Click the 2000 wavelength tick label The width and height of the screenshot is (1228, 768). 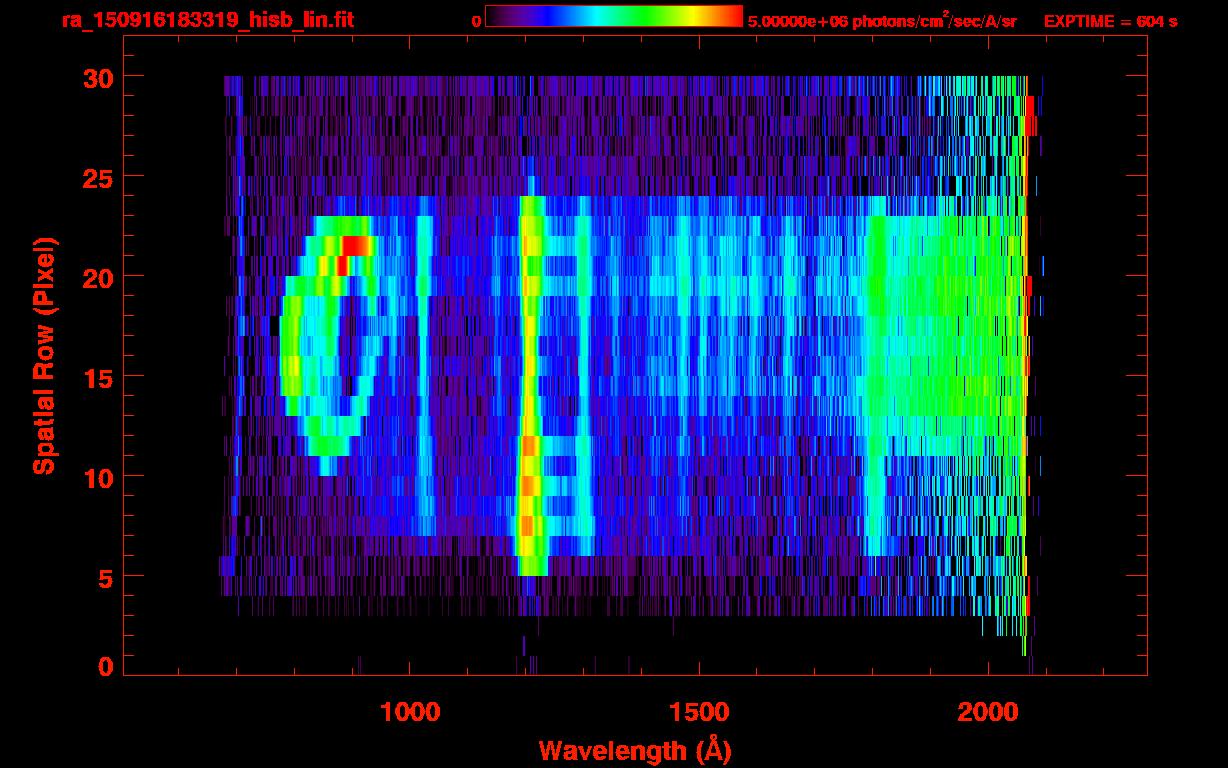tap(989, 712)
